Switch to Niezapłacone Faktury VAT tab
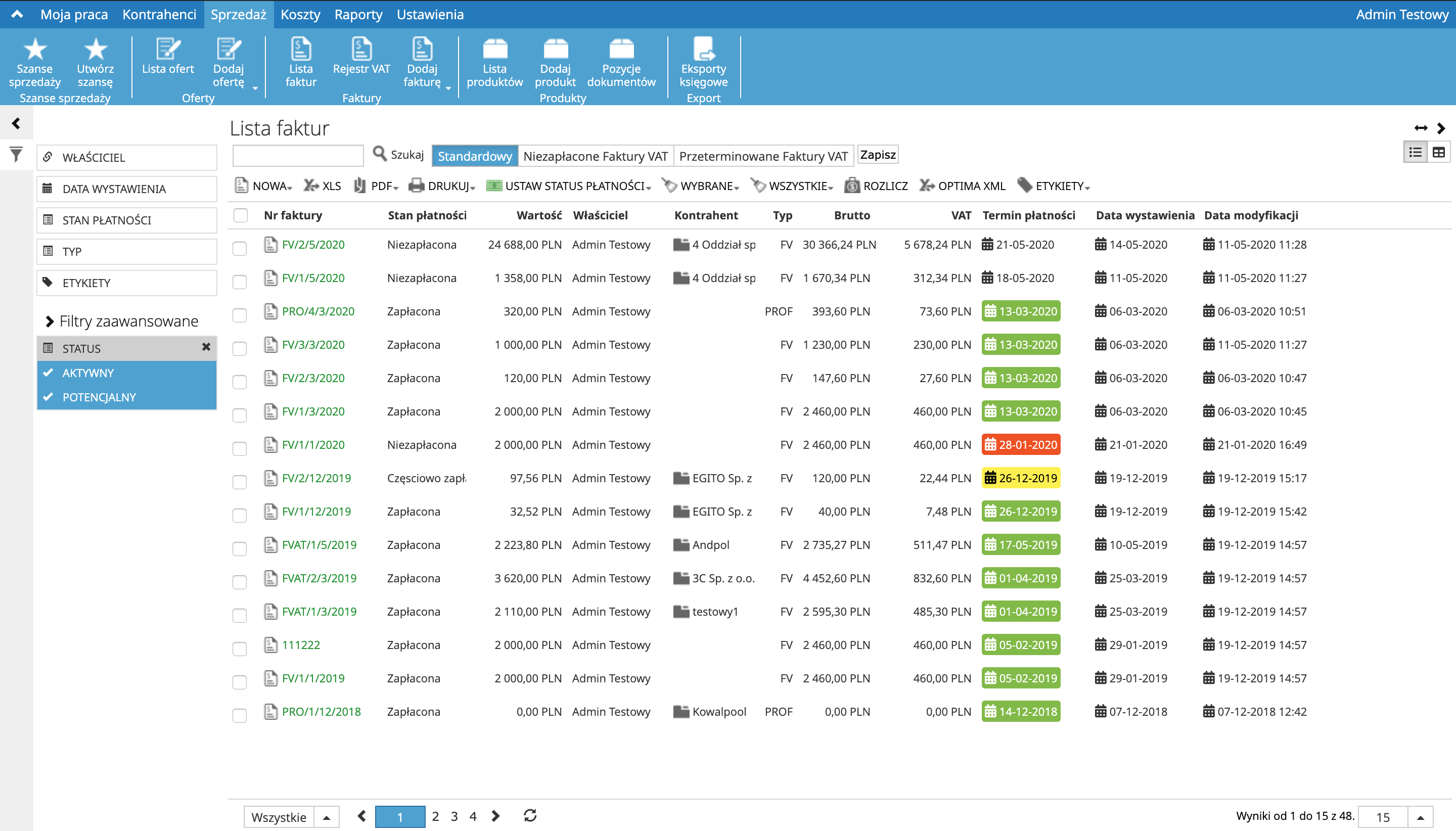Screen dimensions: 1456x831 [x=596, y=156]
